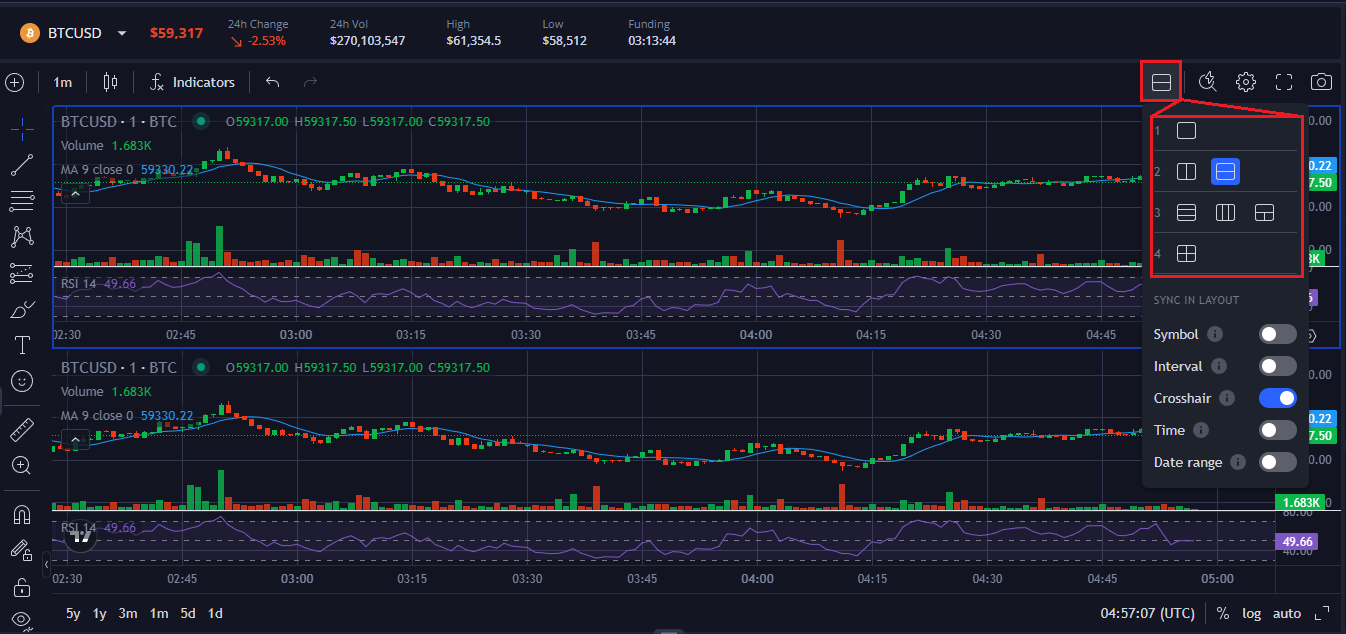Choose the four-chart grid layout
1346x634 pixels.
(x=1186, y=254)
